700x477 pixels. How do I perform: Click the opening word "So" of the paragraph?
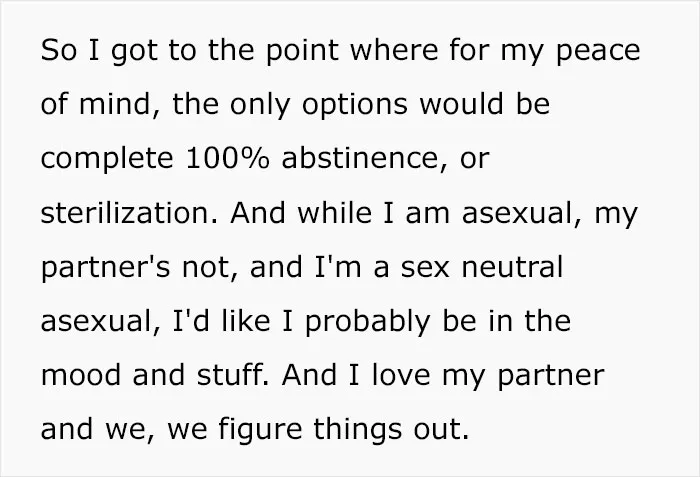pyautogui.click(x=58, y=50)
